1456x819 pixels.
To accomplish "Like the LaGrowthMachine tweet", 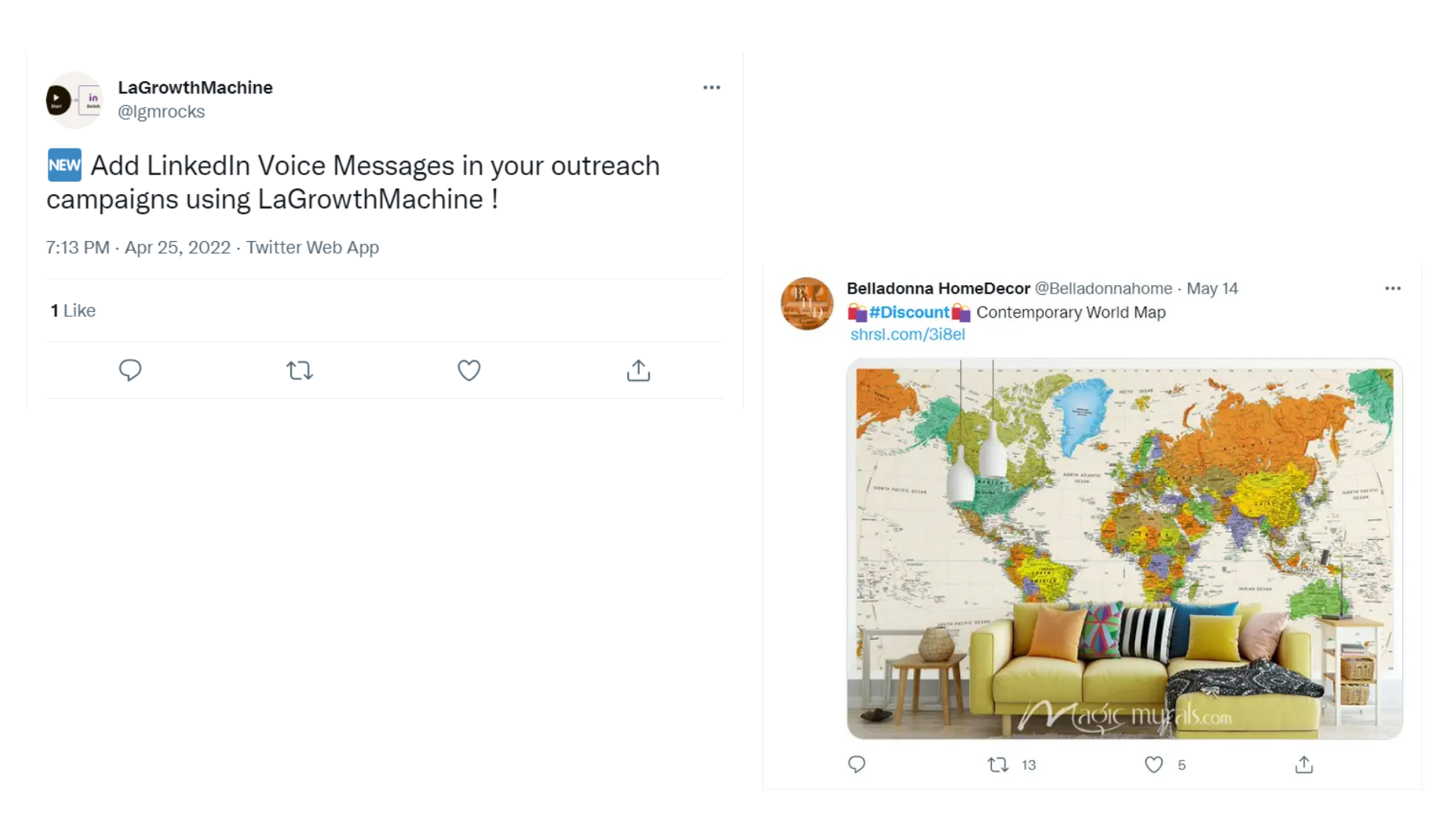I will point(469,370).
